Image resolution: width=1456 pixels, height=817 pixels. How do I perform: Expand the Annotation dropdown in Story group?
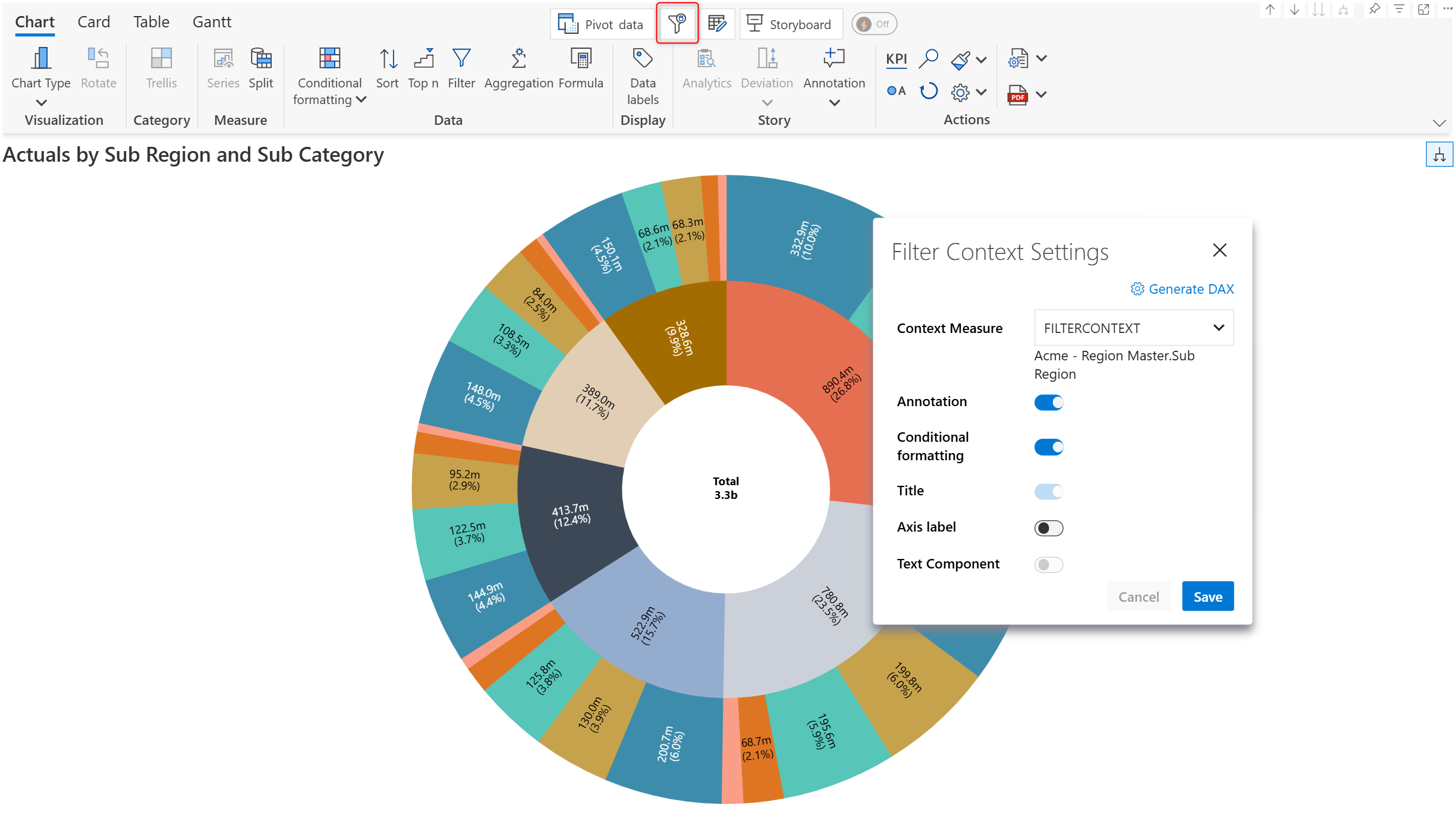coord(834,103)
